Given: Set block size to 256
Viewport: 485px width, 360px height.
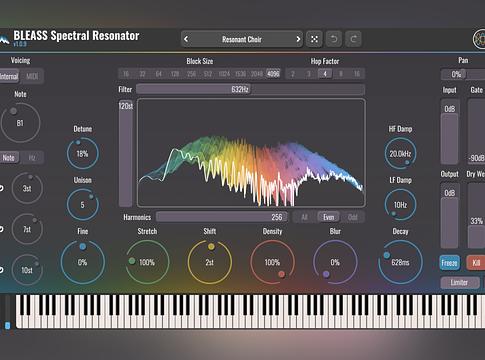Looking at the screenshot, I should point(191,74).
